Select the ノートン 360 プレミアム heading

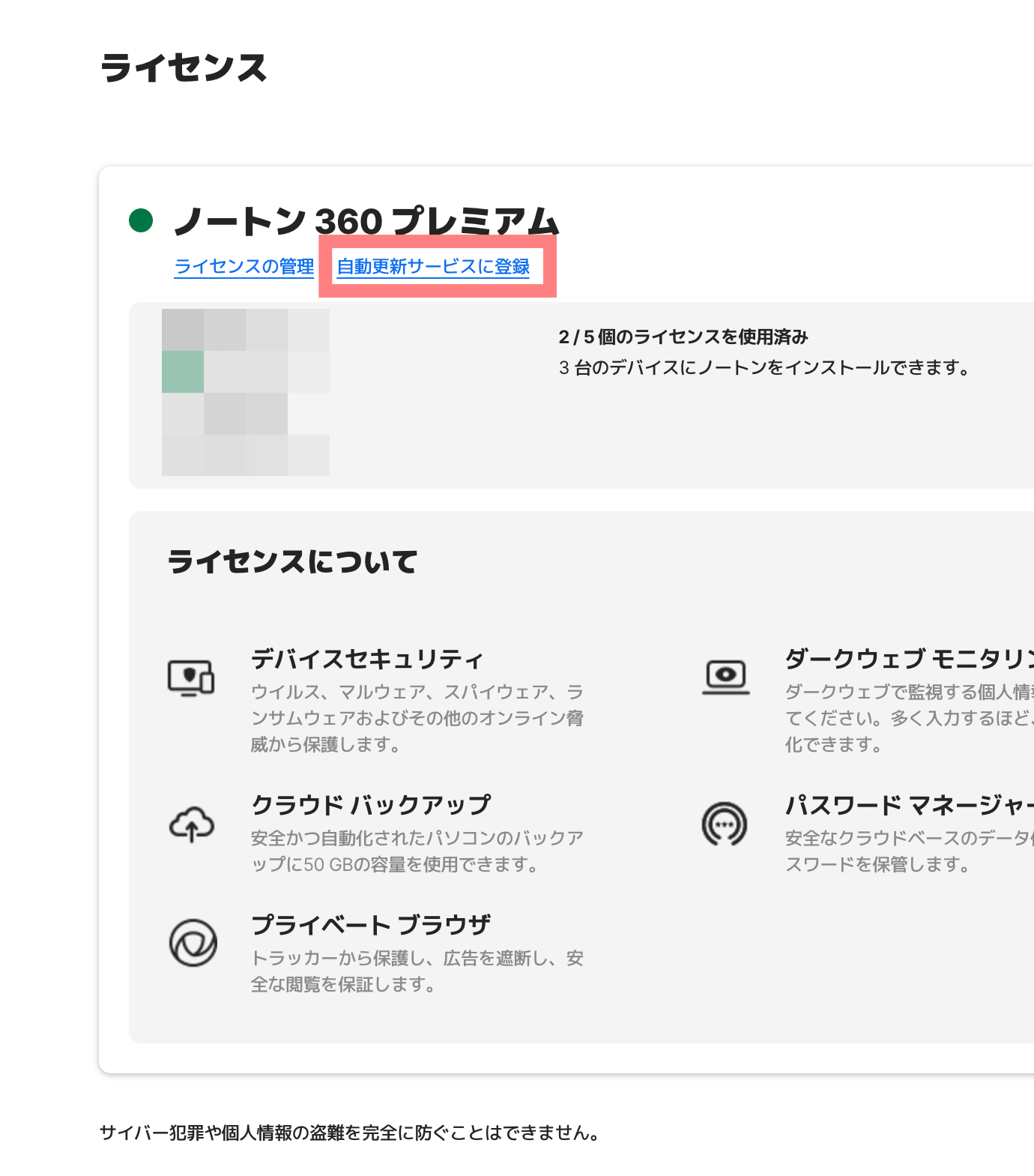click(x=366, y=221)
